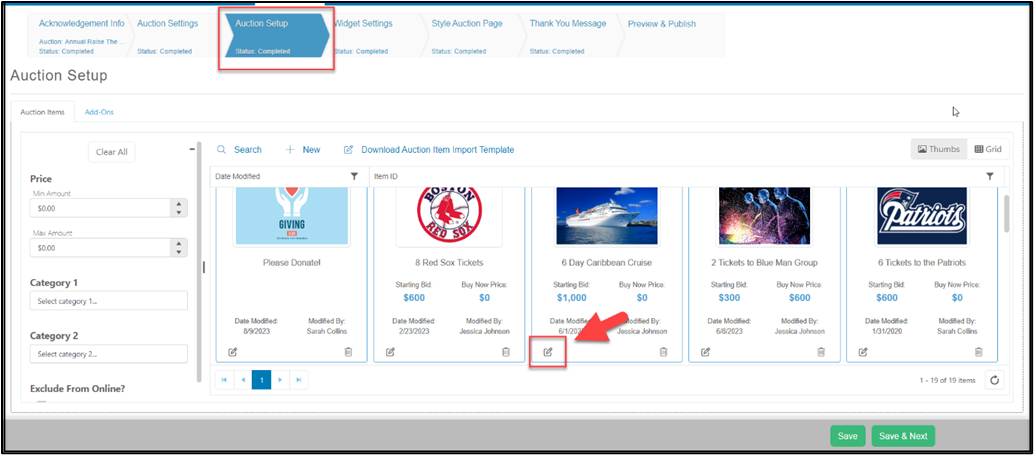Refresh the auction items list
The width and height of the screenshot is (1034, 455).
[994, 380]
